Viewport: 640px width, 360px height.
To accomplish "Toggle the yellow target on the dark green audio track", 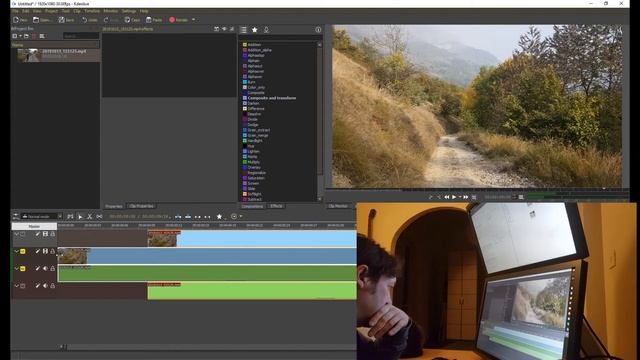I will 23,269.
